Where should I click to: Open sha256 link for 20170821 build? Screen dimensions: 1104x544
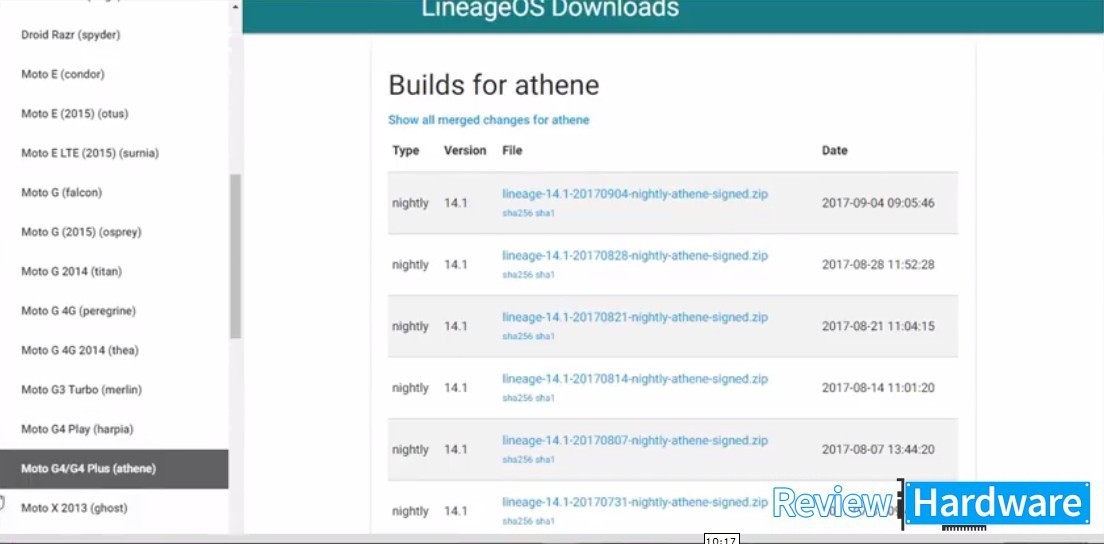[517, 336]
